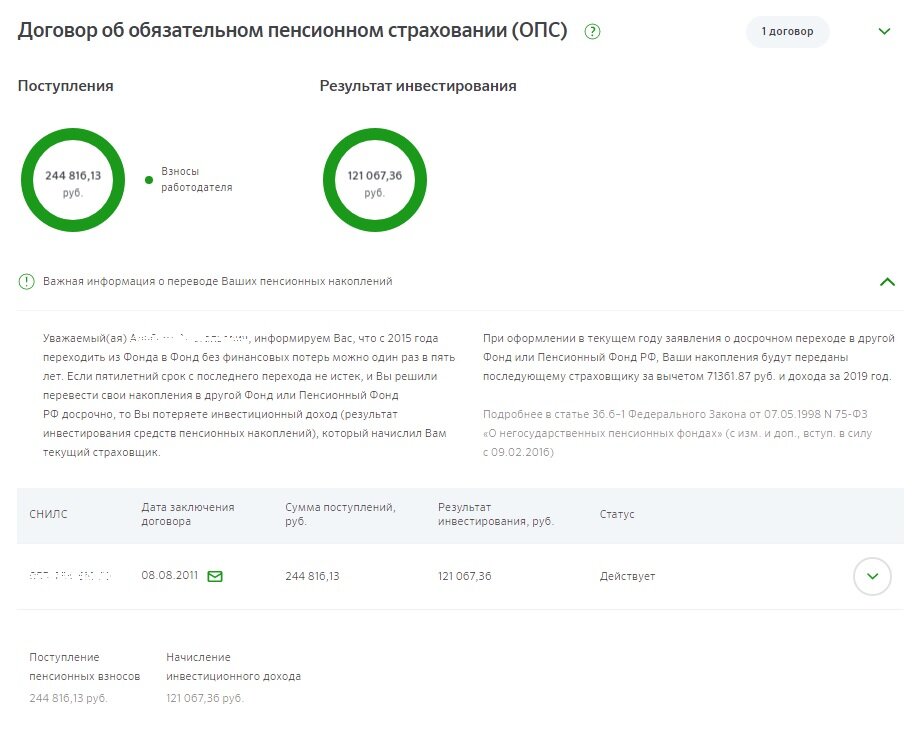Click the 'Поступления' heading
This screenshot has height=730, width=922.
(x=65, y=86)
